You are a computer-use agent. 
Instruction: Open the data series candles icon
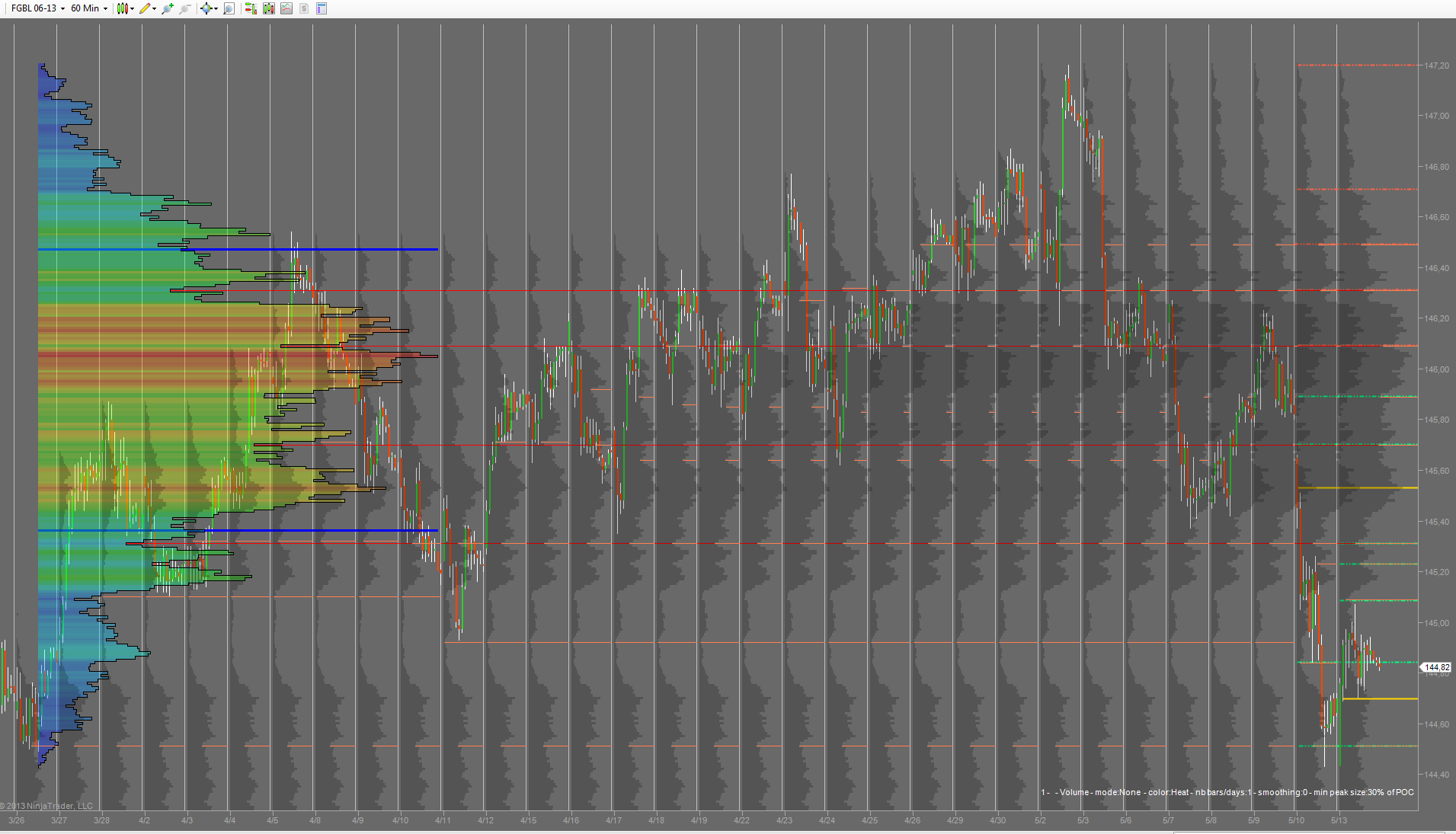(269, 8)
